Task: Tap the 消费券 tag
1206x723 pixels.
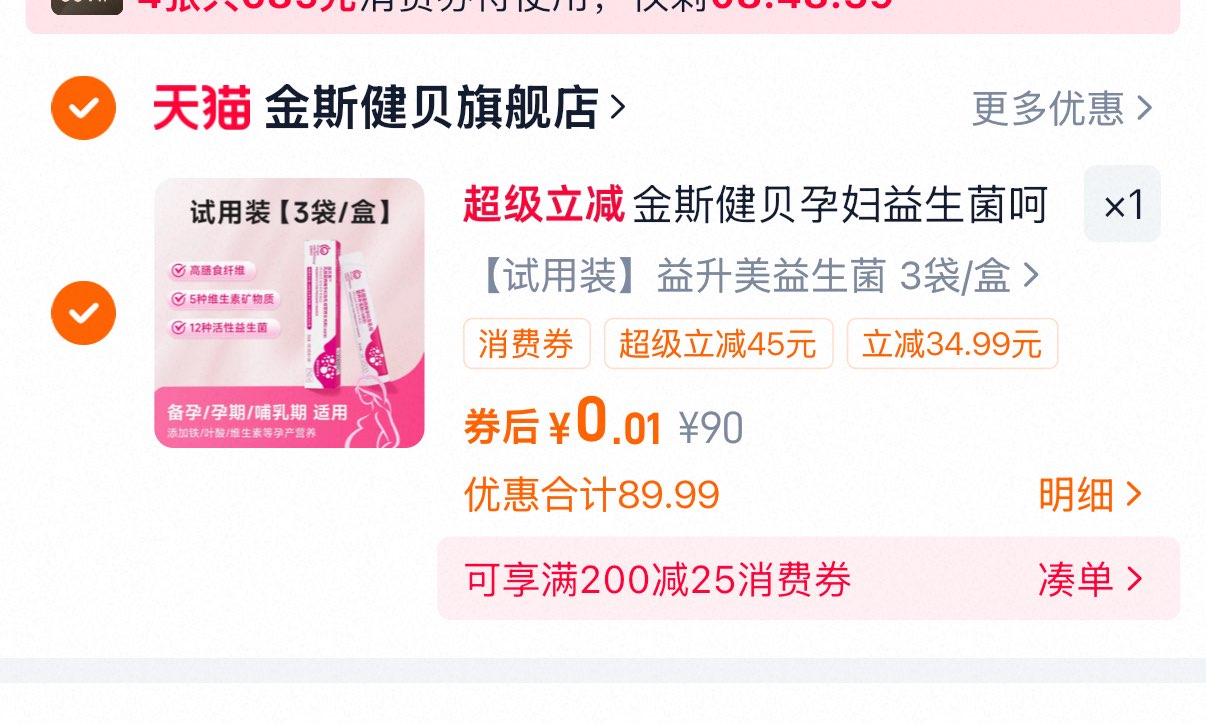Action: click(527, 344)
